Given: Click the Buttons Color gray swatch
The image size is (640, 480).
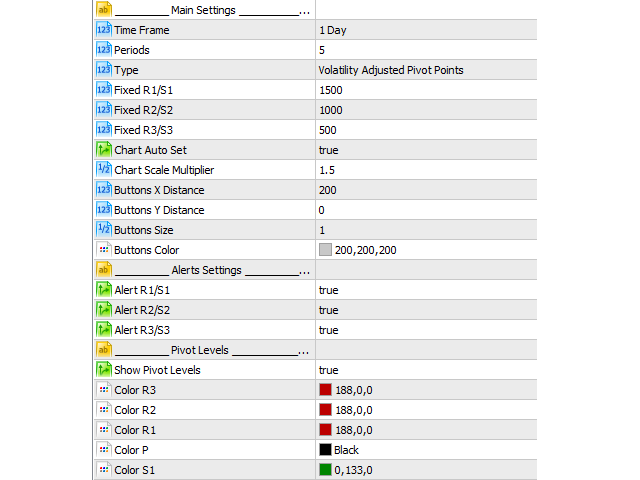Looking at the screenshot, I should click(x=325, y=250).
